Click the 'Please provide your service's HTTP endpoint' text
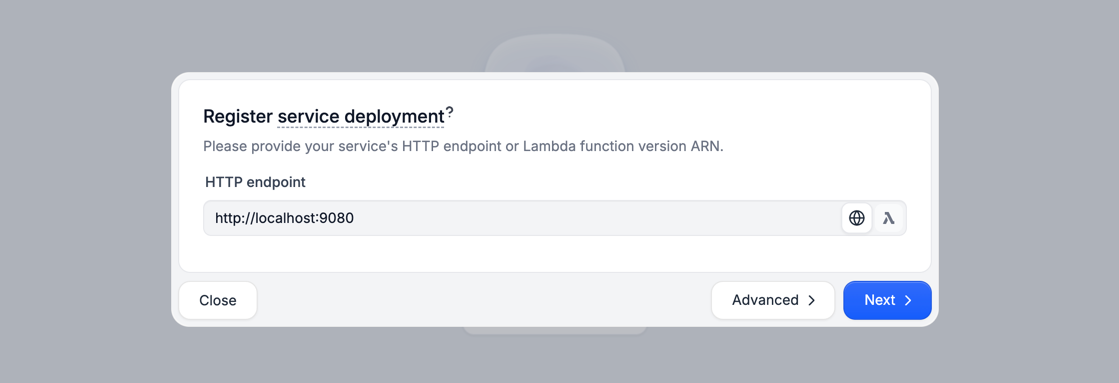Viewport: 1119px width, 383px height. coord(464,147)
